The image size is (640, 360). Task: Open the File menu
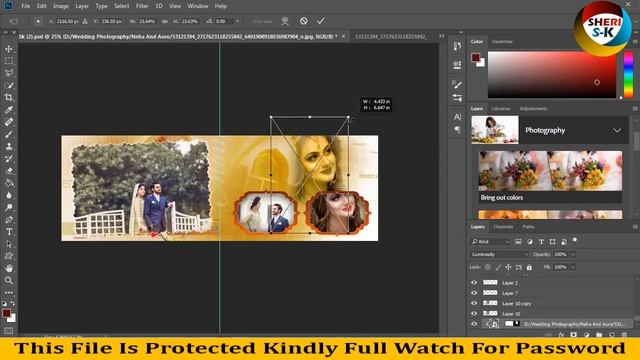pos(26,6)
